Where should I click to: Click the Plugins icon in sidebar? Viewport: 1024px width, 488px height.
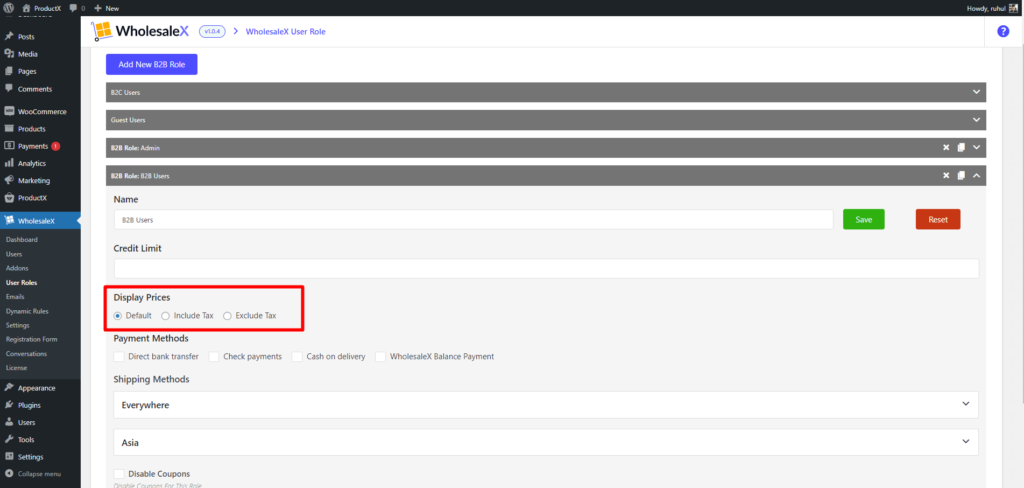9,405
